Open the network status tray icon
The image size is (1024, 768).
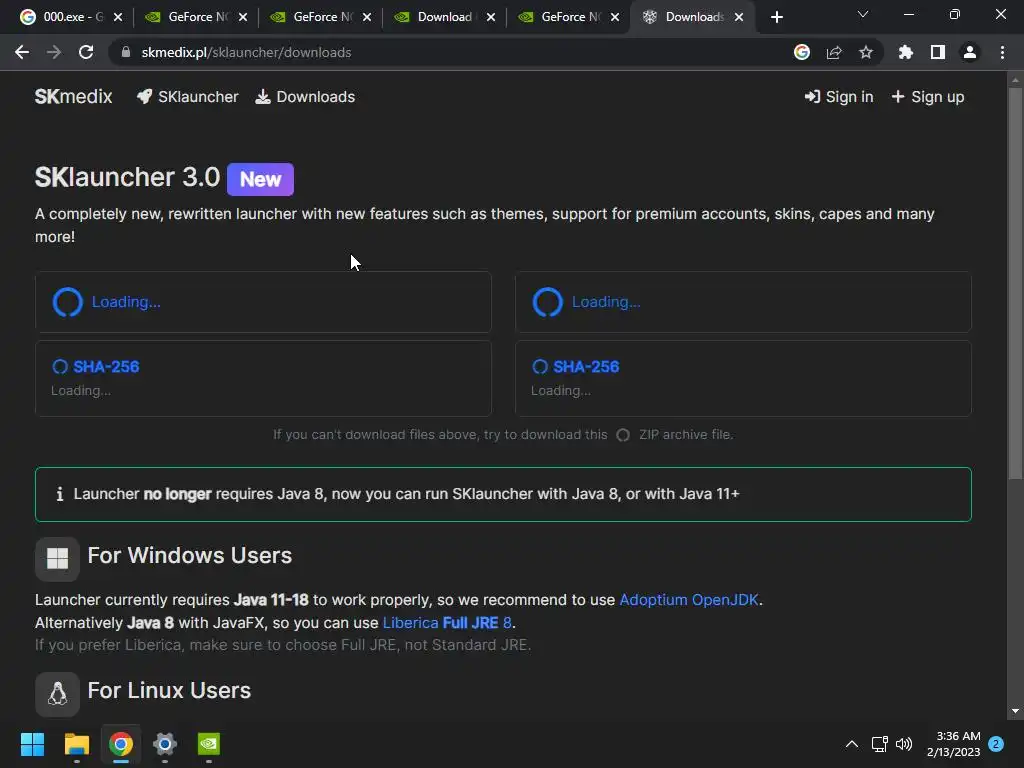(x=879, y=744)
